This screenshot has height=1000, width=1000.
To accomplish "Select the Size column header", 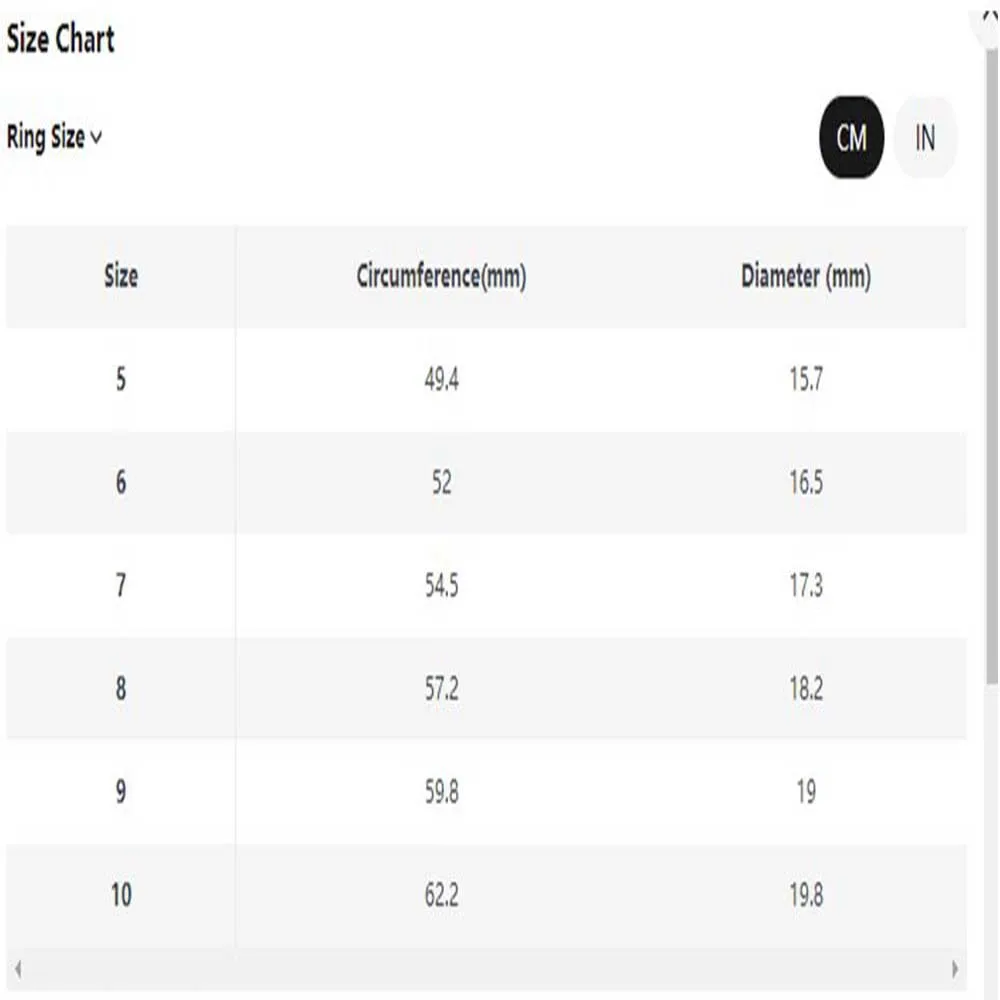I will click(121, 277).
